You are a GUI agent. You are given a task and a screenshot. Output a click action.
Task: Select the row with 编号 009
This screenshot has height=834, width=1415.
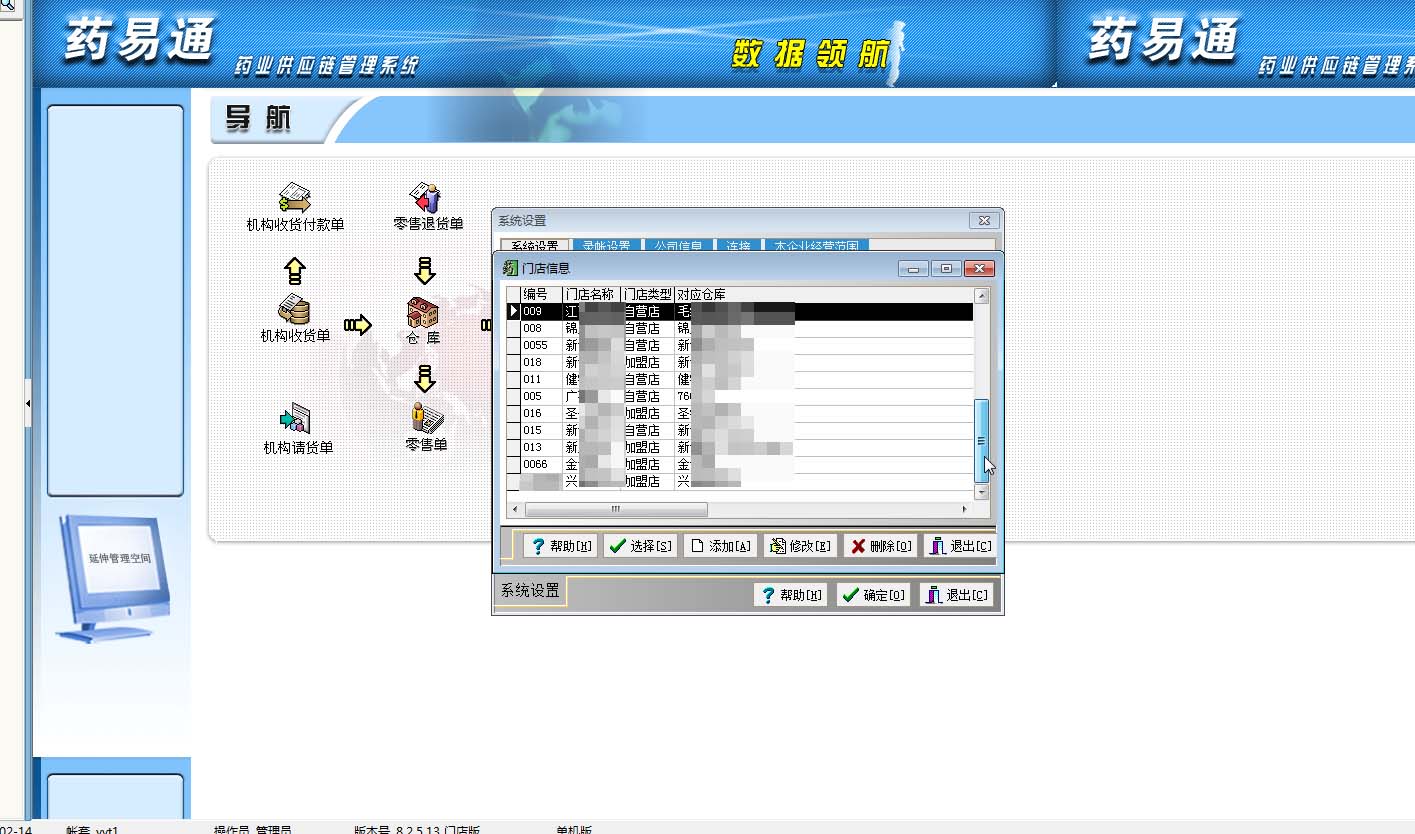tap(739, 312)
